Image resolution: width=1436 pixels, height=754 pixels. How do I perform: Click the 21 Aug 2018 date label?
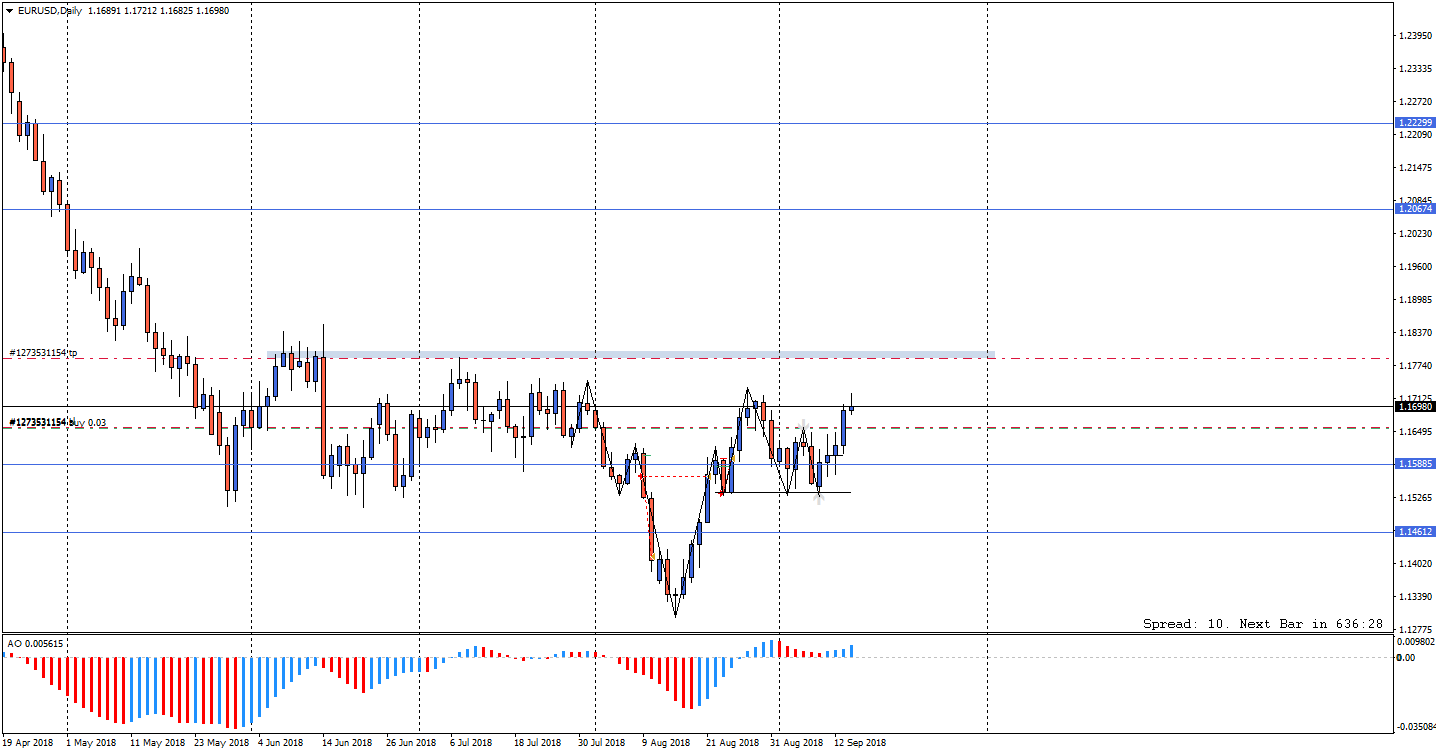[732, 743]
